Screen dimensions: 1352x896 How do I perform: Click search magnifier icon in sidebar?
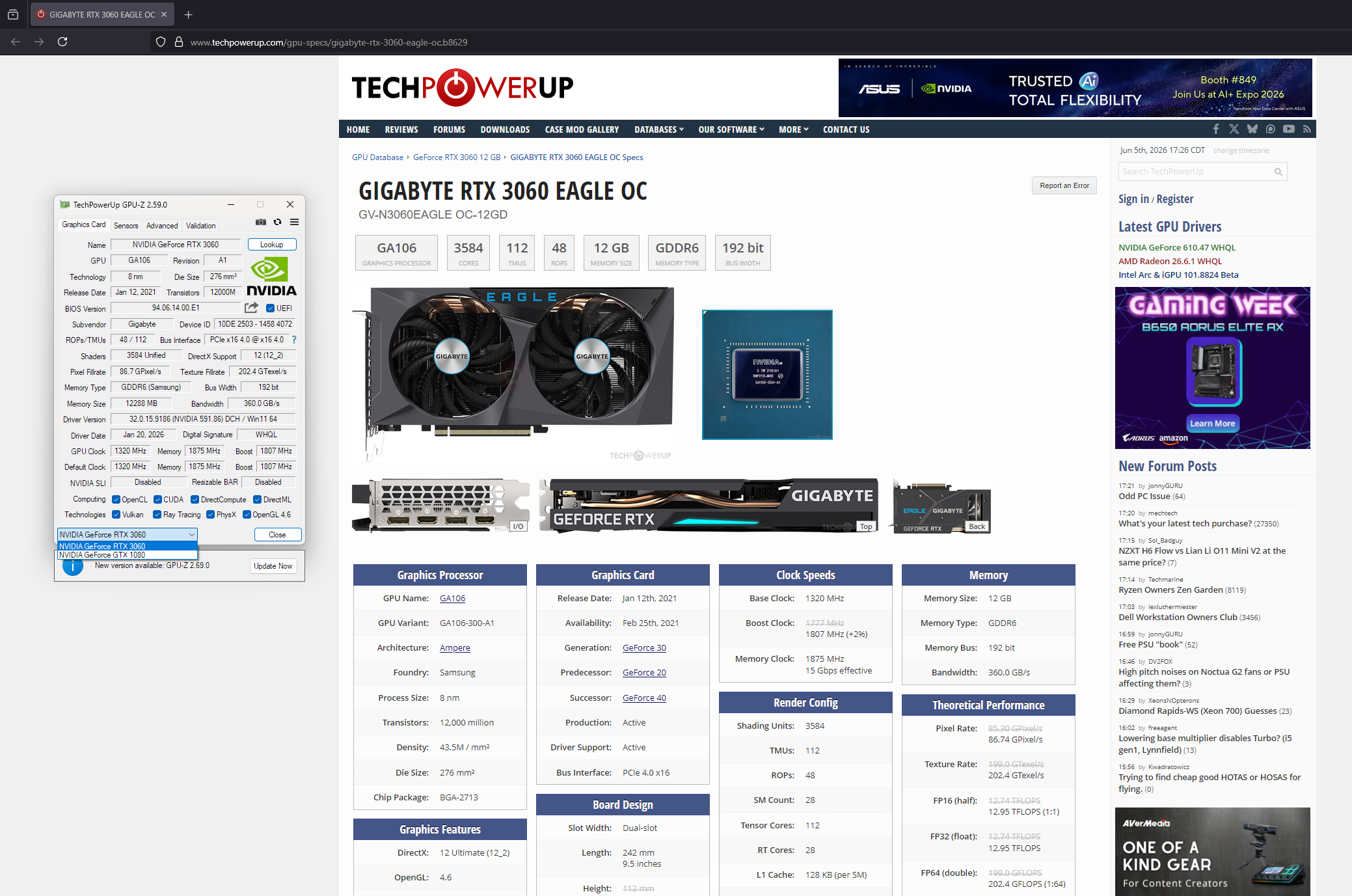click(1278, 172)
